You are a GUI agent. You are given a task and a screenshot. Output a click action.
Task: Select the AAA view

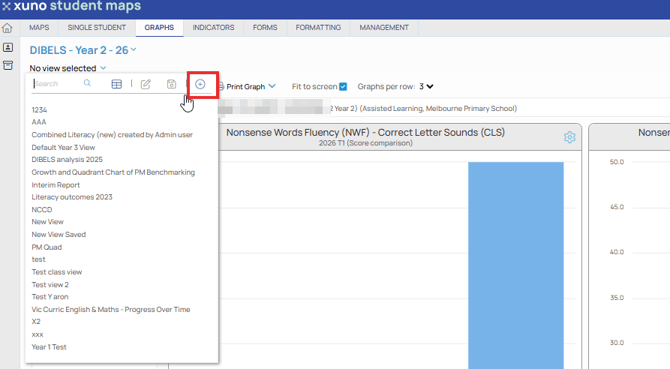39,122
